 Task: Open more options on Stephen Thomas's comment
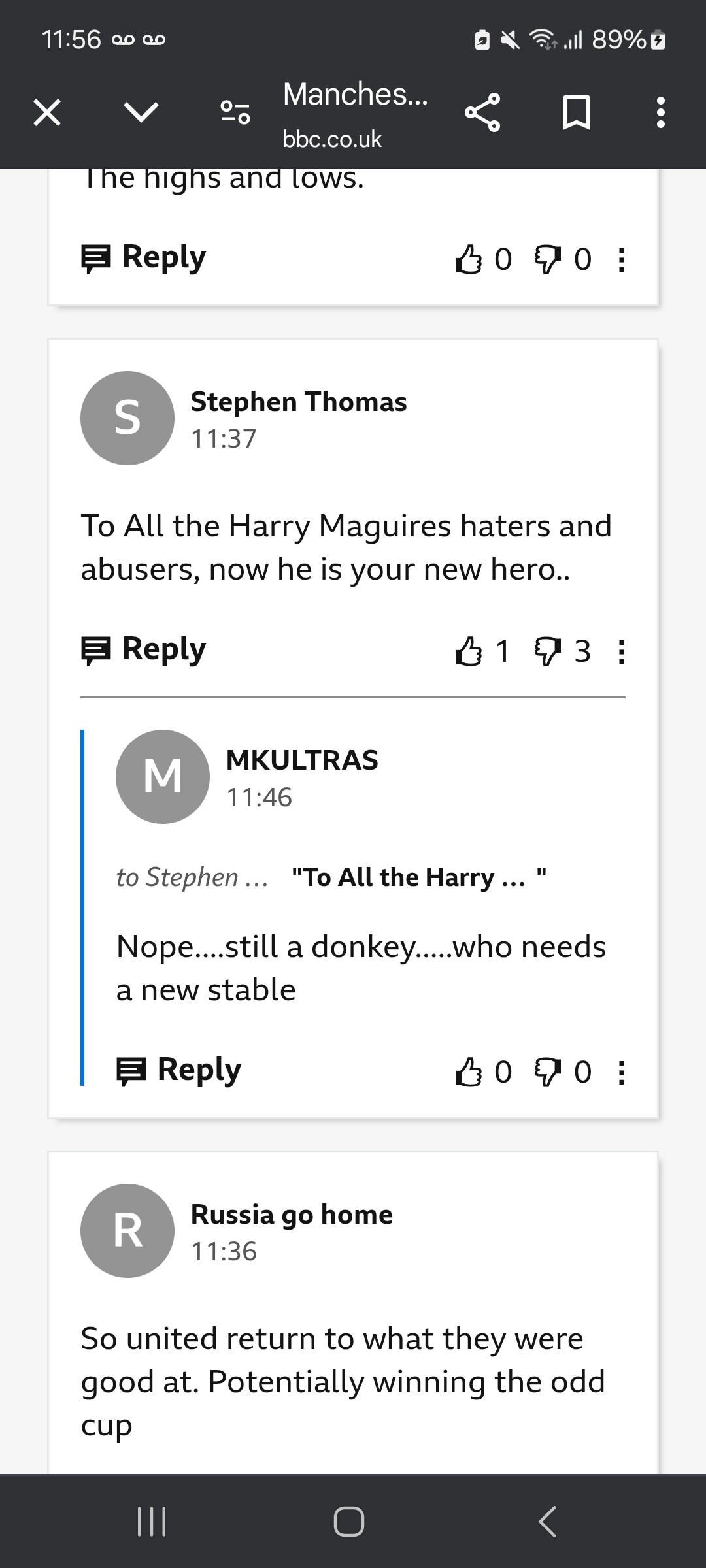(622, 651)
